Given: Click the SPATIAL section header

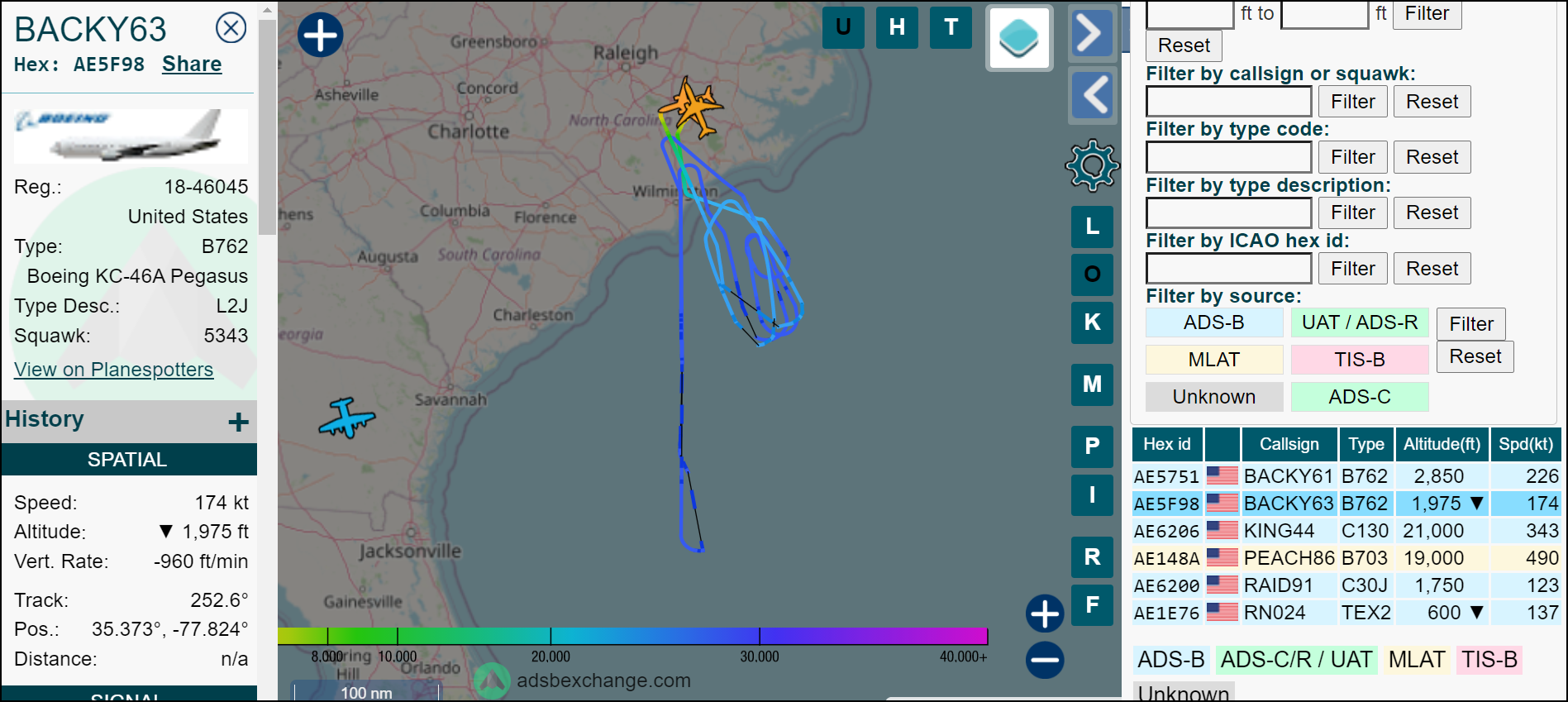Looking at the screenshot, I should [128, 460].
